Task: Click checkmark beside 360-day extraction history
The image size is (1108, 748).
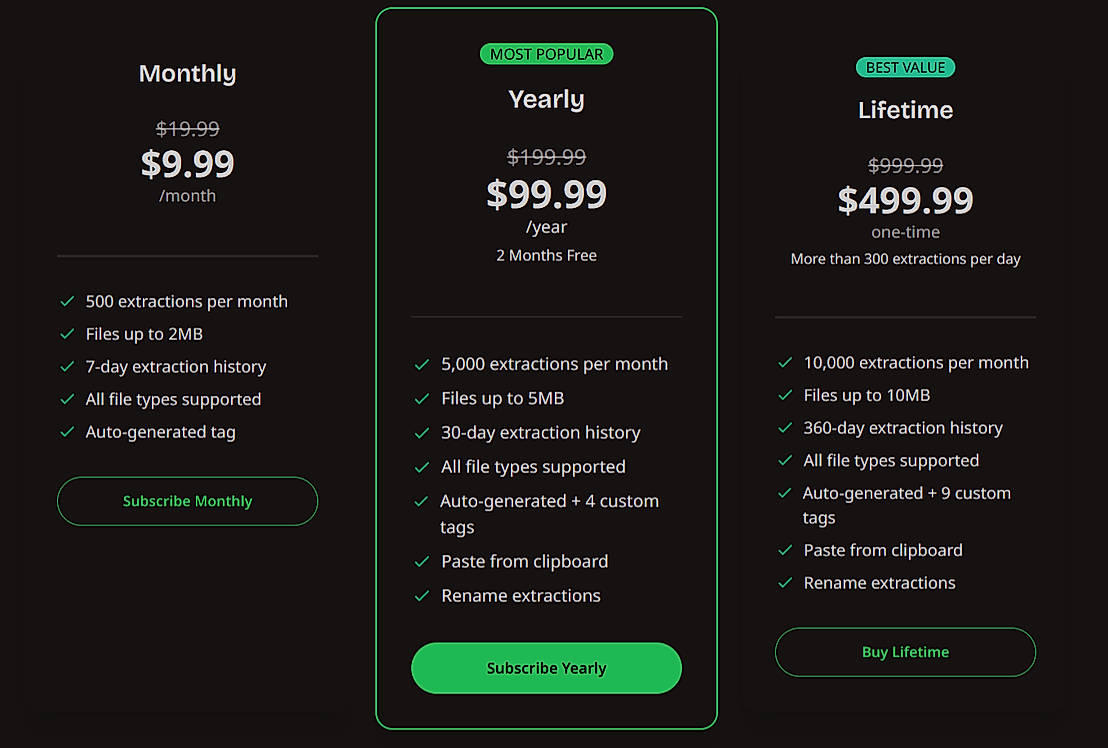Action: point(785,428)
